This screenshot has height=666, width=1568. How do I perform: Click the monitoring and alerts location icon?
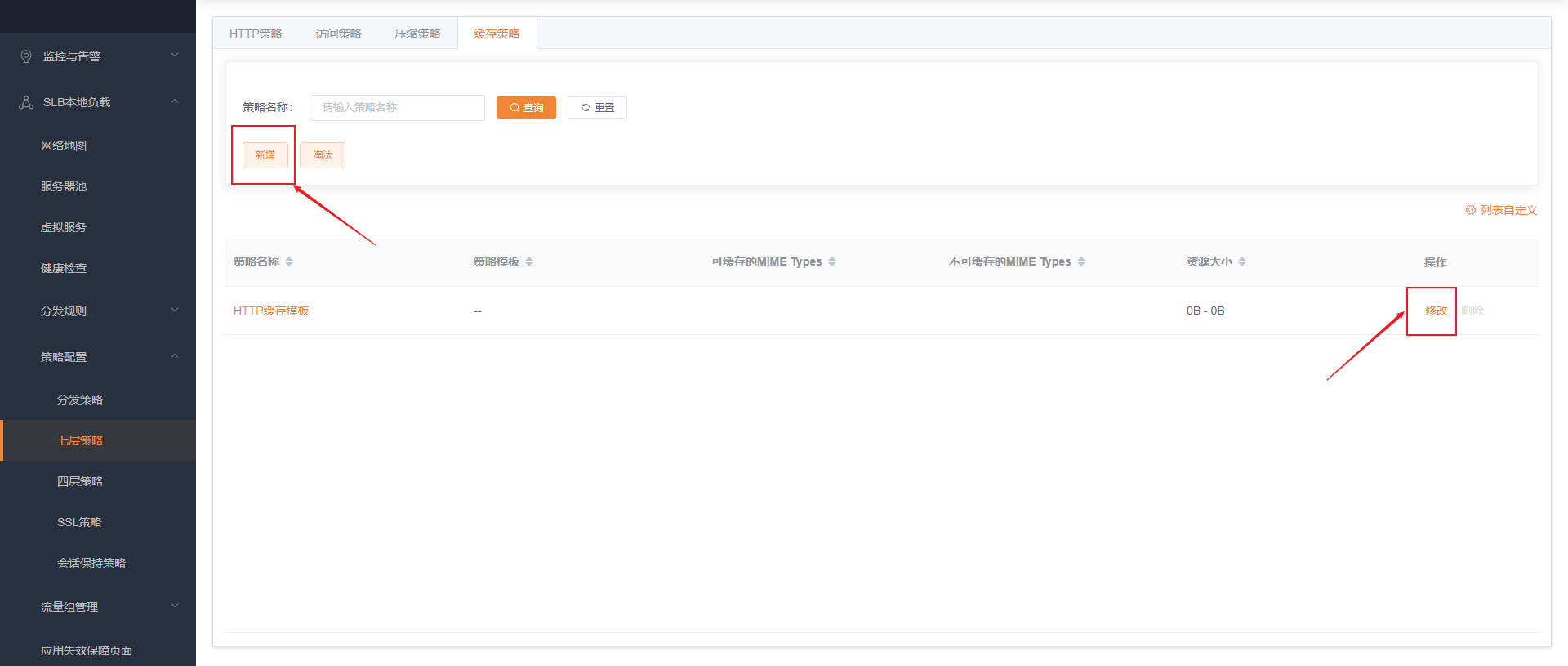pos(26,56)
